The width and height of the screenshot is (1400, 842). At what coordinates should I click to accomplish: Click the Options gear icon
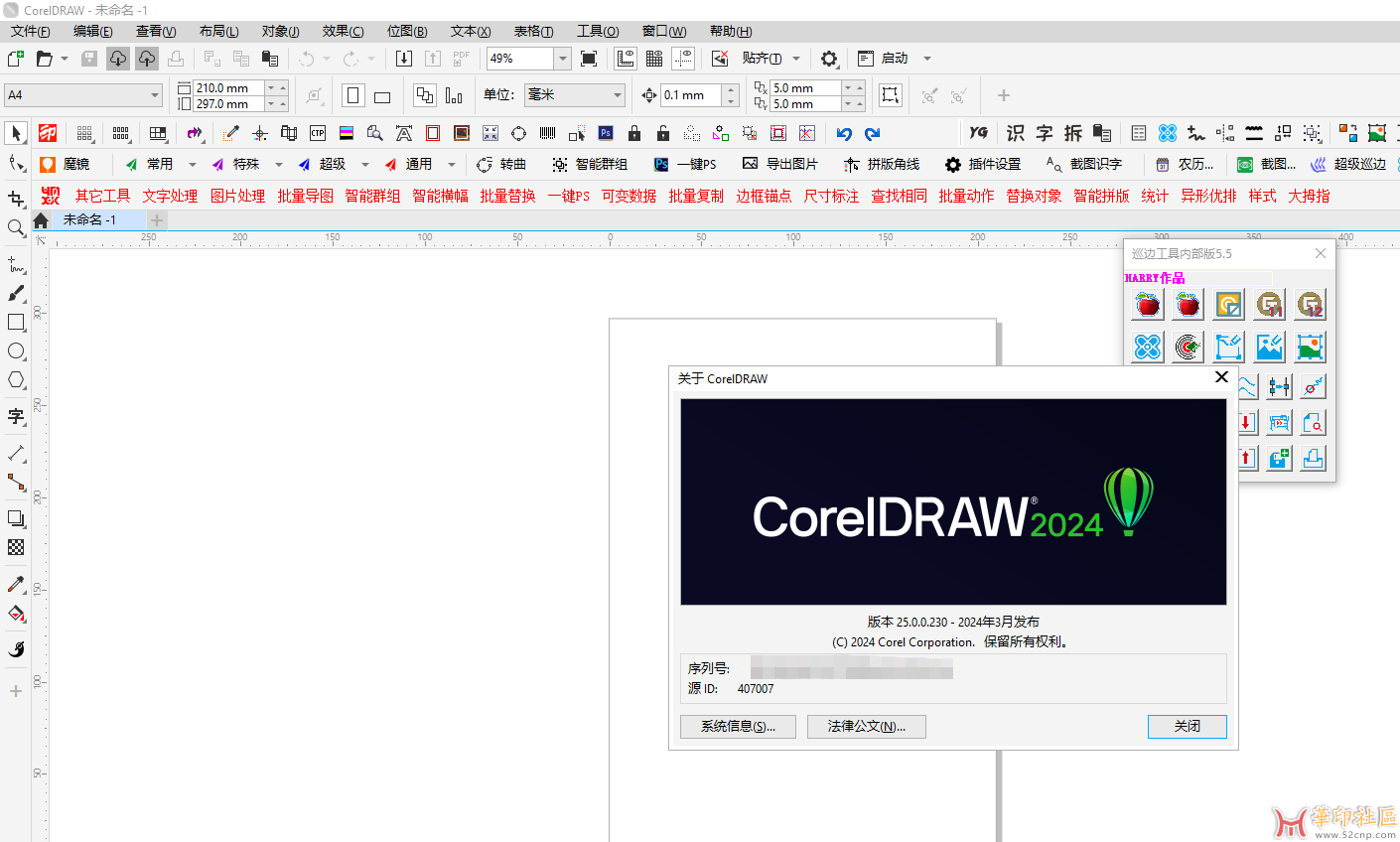pyautogui.click(x=830, y=59)
